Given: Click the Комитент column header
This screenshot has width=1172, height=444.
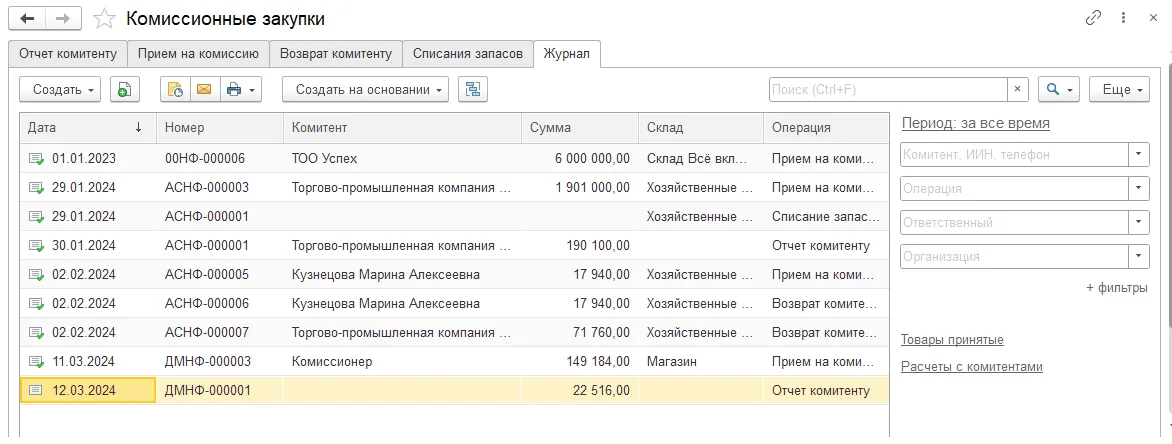Looking at the screenshot, I should 402,128.
